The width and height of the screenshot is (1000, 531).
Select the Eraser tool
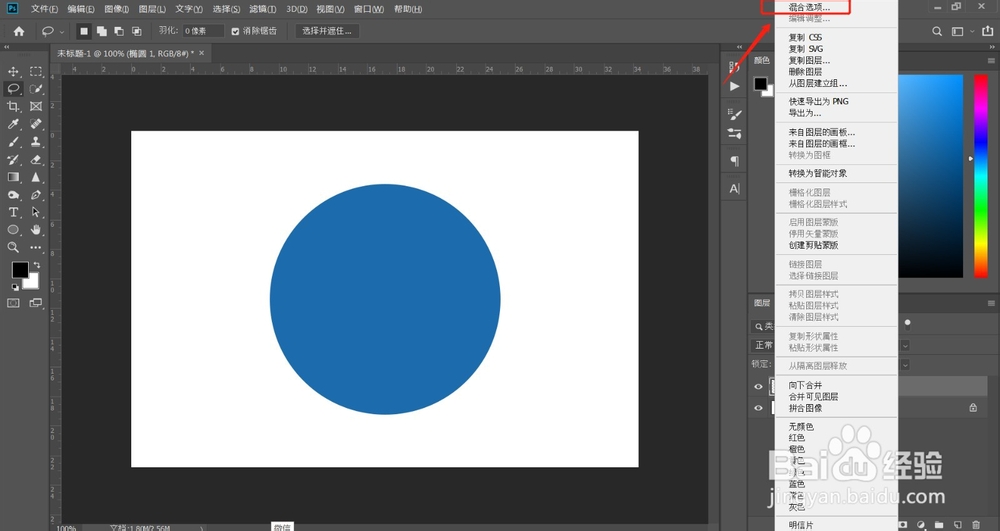pyautogui.click(x=36, y=159)
